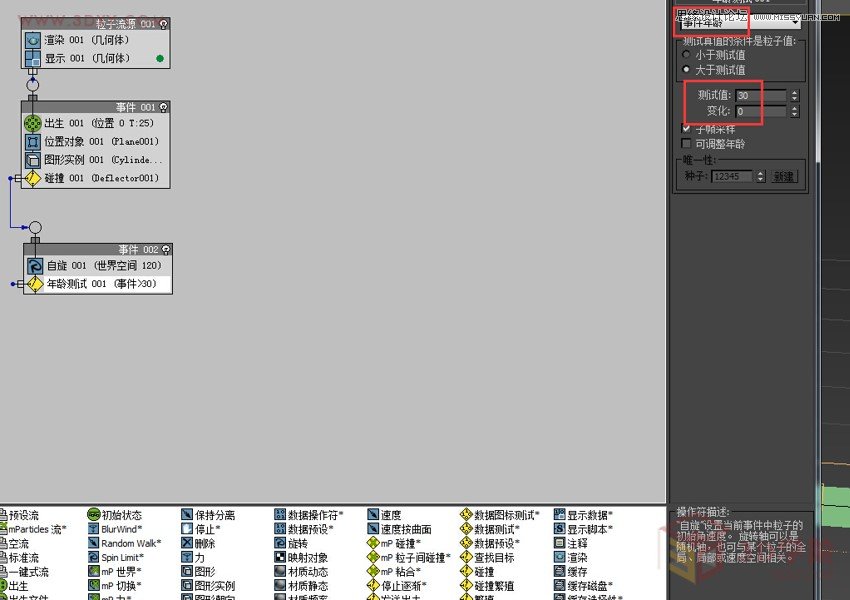Click the 测试值 input field
Viewport: 850px width, 600px height.
[x=760, y=95]
